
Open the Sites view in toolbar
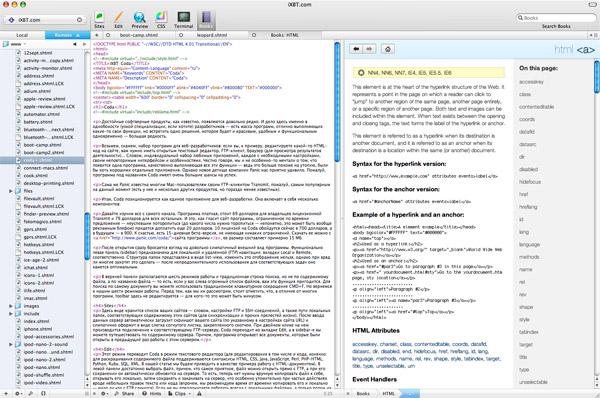(x=99, y=20)
